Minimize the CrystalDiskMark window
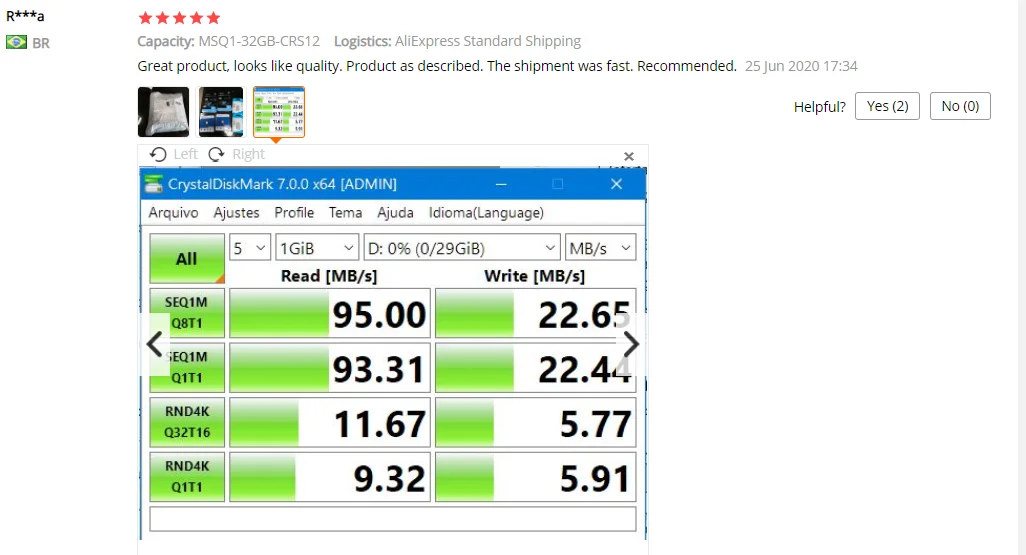Image resolution: width=1026 pixels, height=555 pixels. (x=501, y=184)
